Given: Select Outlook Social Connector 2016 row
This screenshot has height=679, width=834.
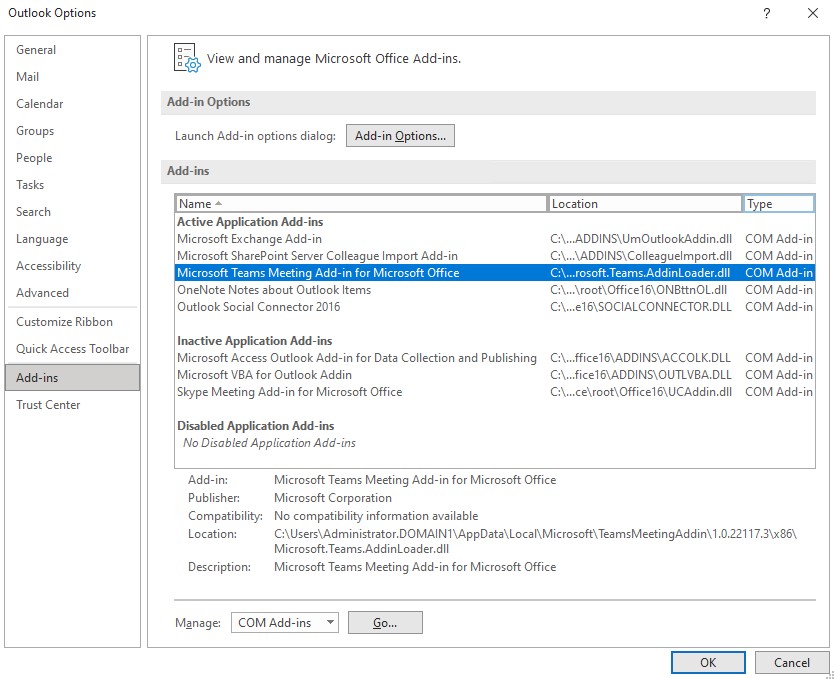Looking at the screenshot, I should pos(495,307).
